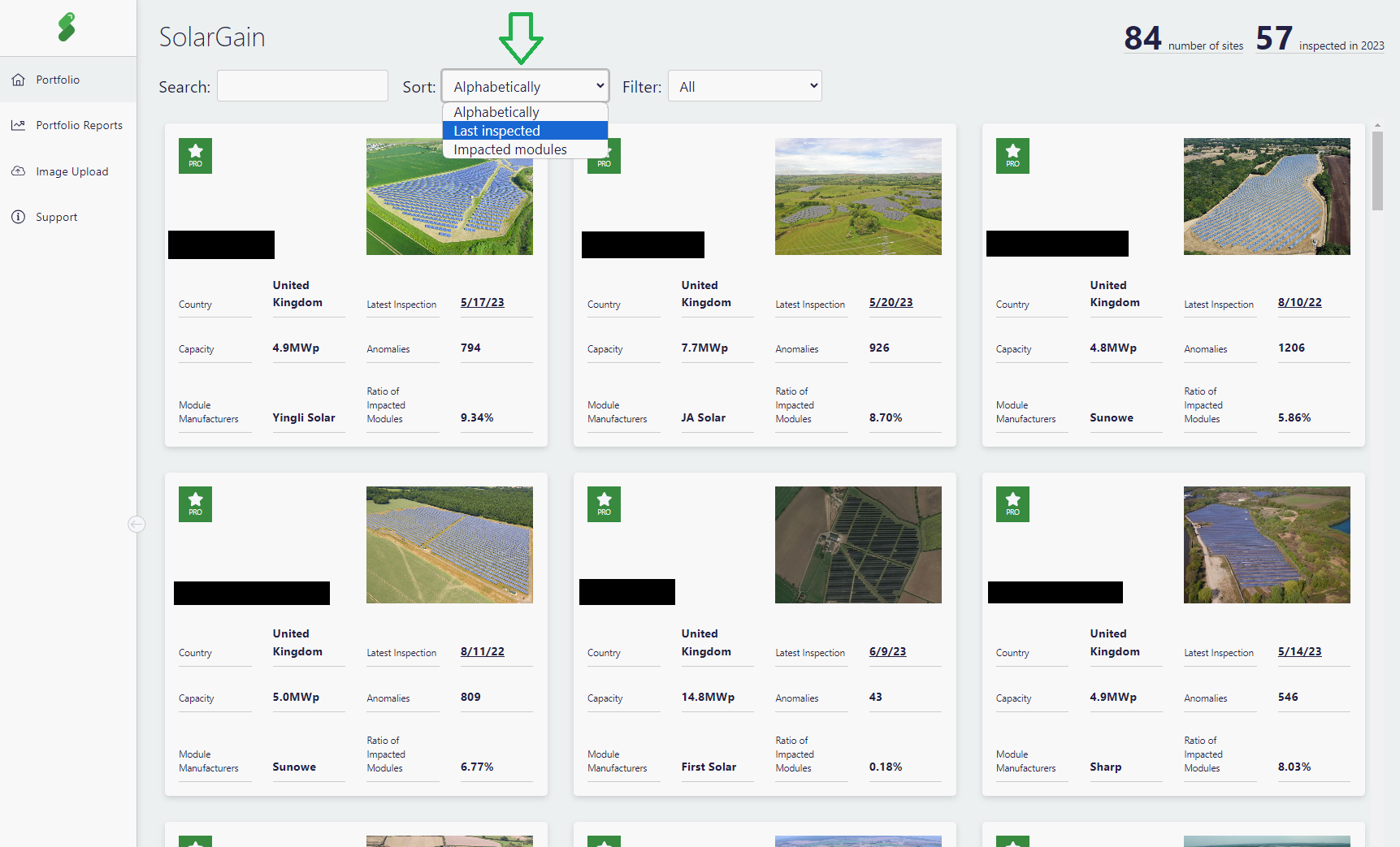Click anomalies value 809
The height and width of the screenshot is (847, 1400).
point(470,697)
